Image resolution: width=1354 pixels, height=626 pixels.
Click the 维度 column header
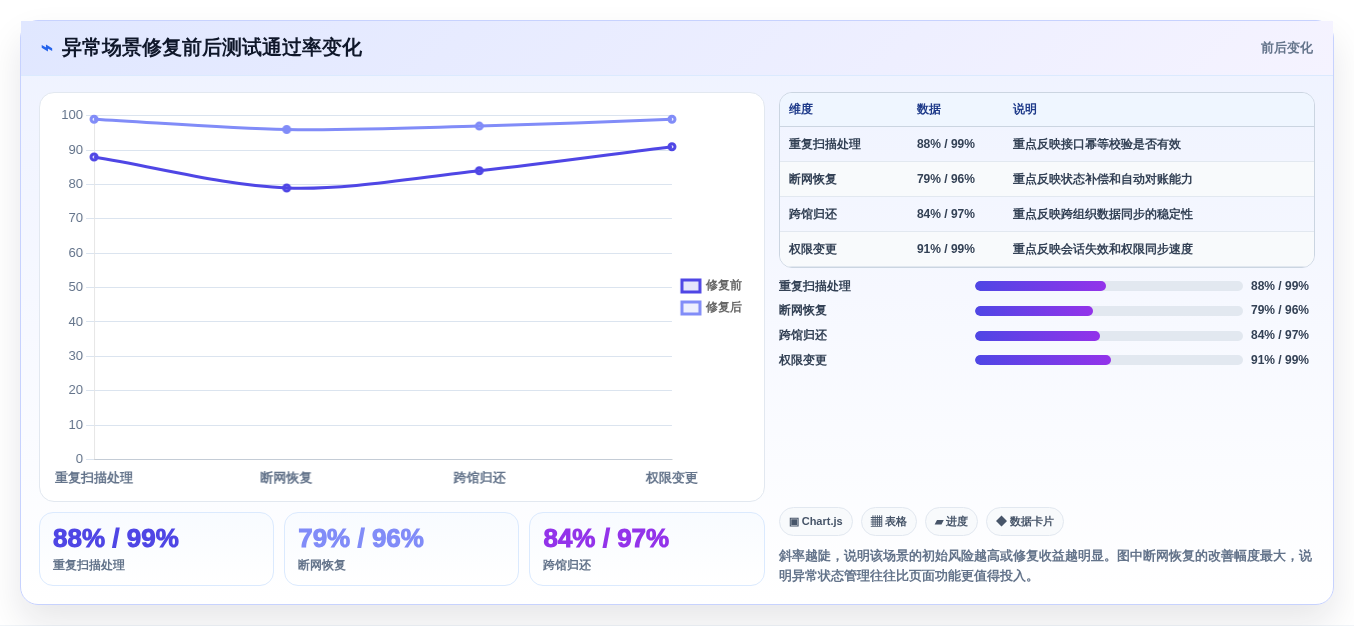801,109
